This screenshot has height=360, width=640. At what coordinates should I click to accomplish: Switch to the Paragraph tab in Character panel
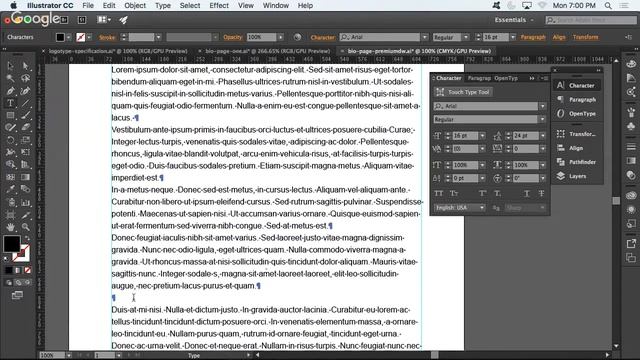tap(479, 78)
